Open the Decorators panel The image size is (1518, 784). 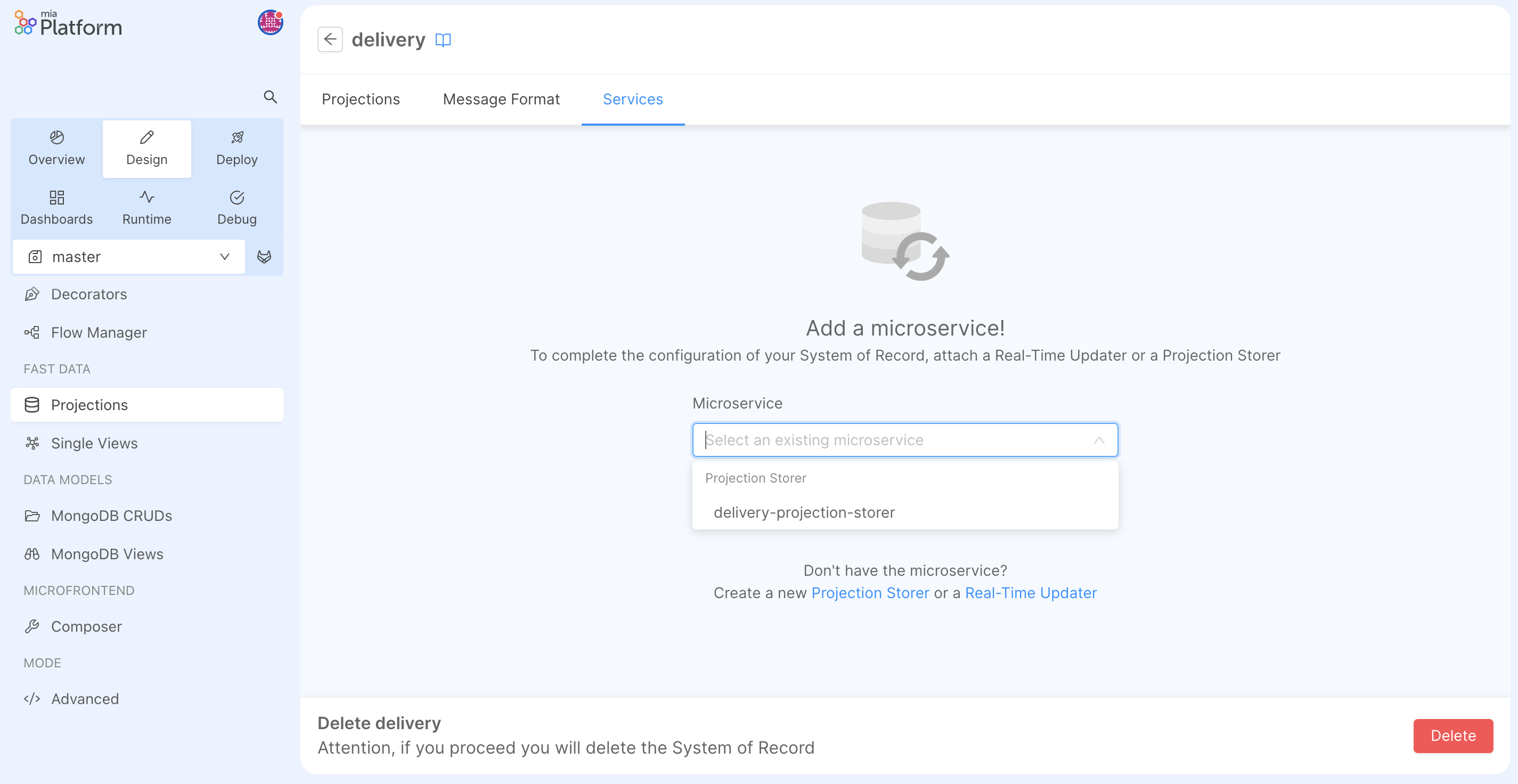coord(88,293)
